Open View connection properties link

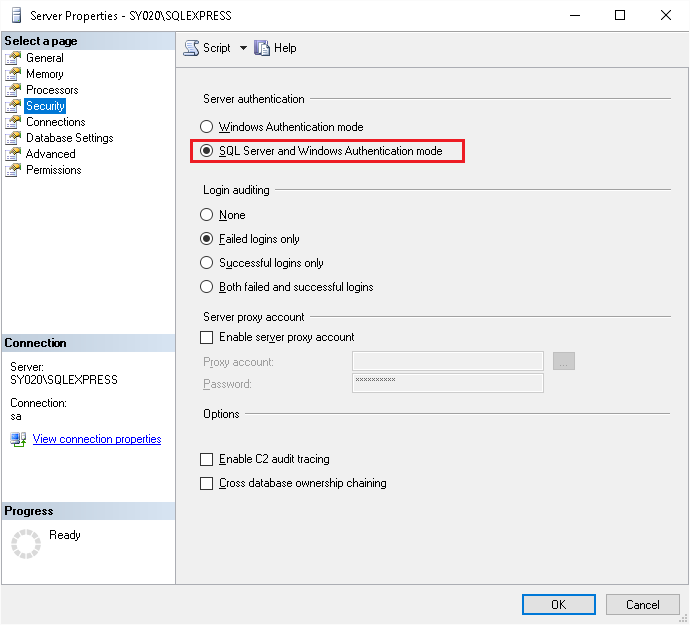[97, 439]
